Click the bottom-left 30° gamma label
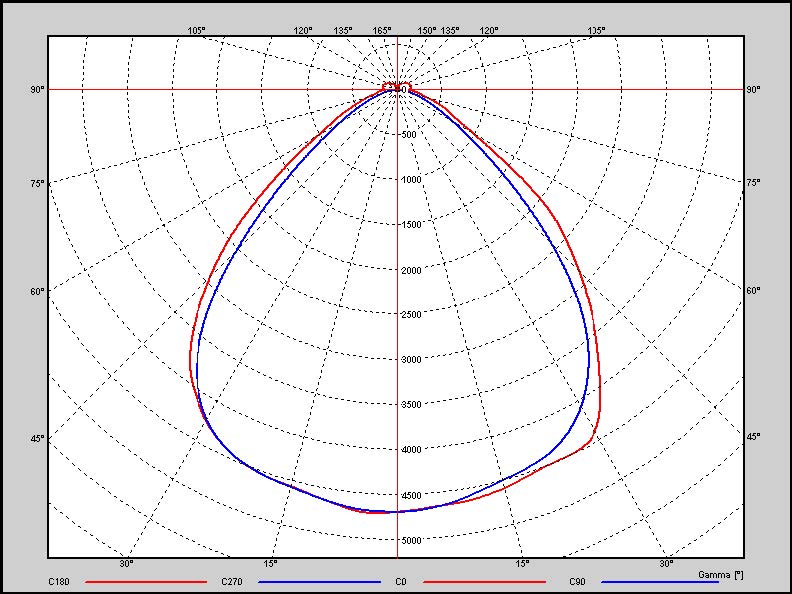Image resolution: width=792 pixels, height=594 pixels. point(127,564)
